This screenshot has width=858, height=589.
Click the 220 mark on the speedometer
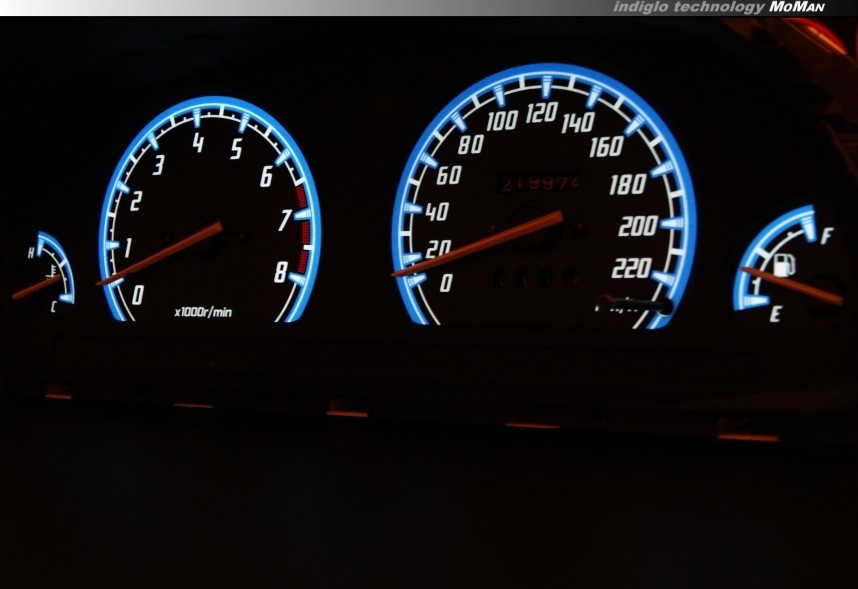(x=631, y=268)
